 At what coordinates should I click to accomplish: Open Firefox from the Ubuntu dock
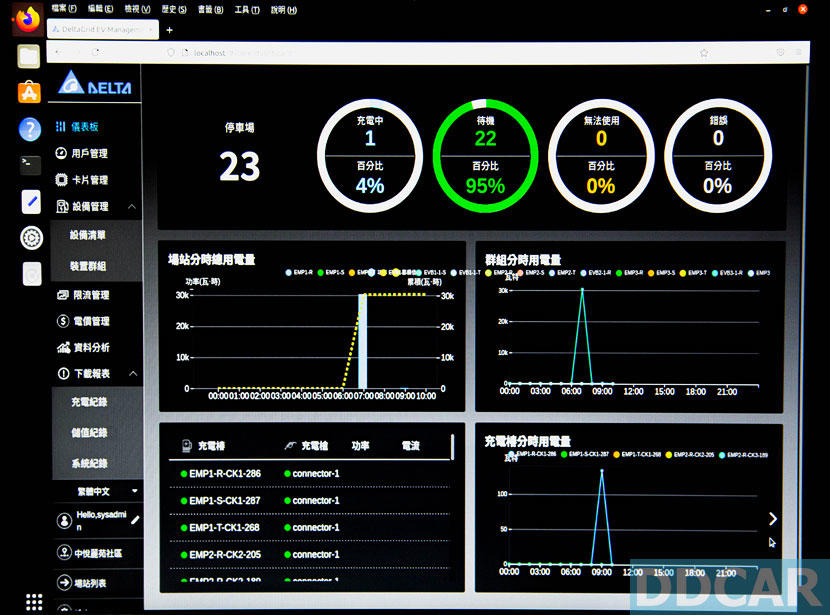pos(29,20)
